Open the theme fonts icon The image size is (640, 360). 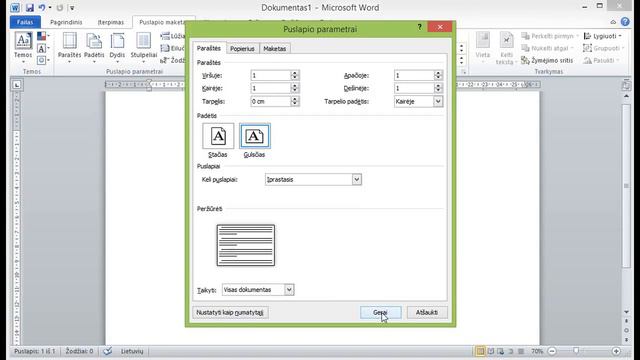coord(42,49)
